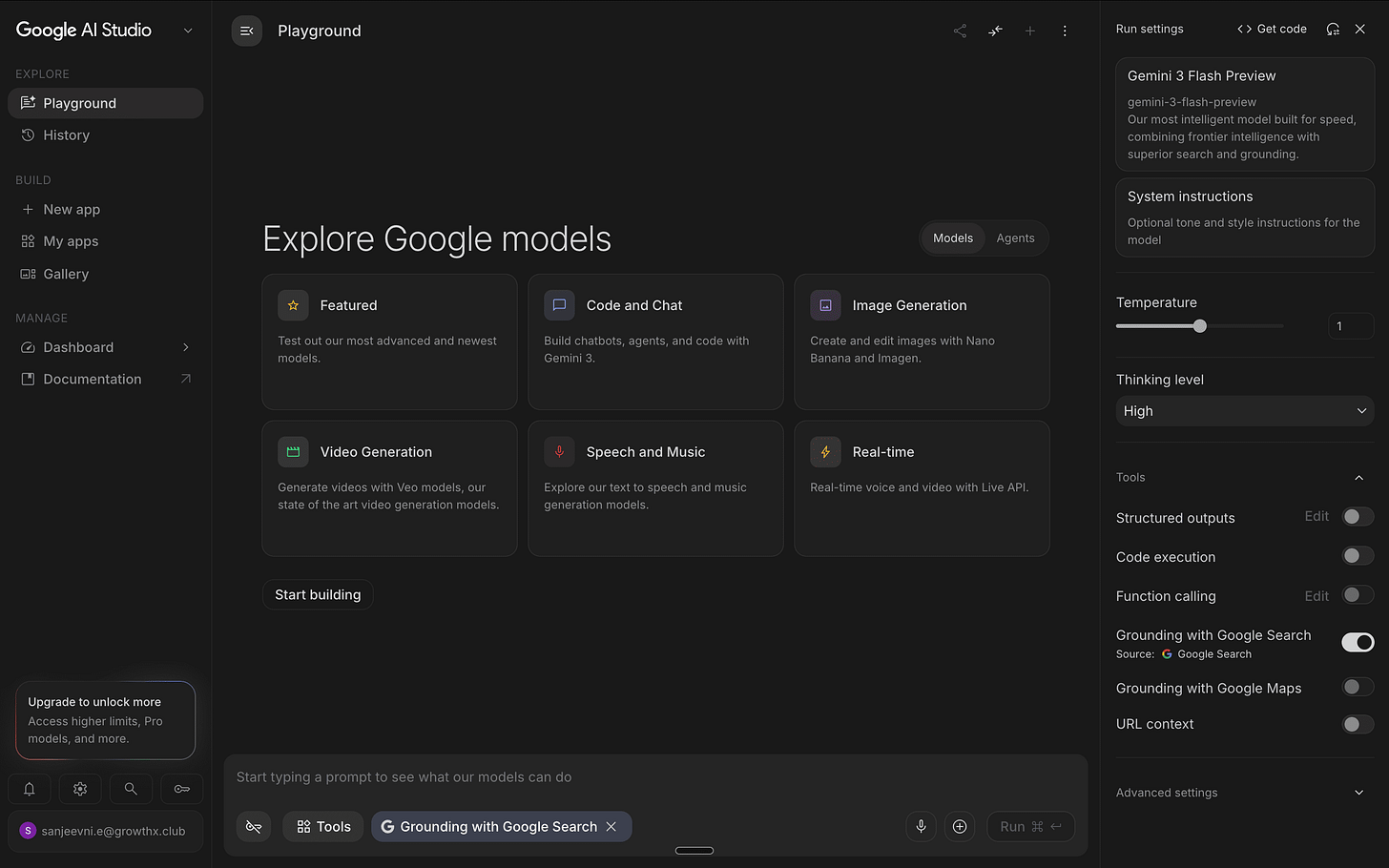Open the Video Generation card
The height and width of the screenshot is (868, 1389).
pos(389,488)
